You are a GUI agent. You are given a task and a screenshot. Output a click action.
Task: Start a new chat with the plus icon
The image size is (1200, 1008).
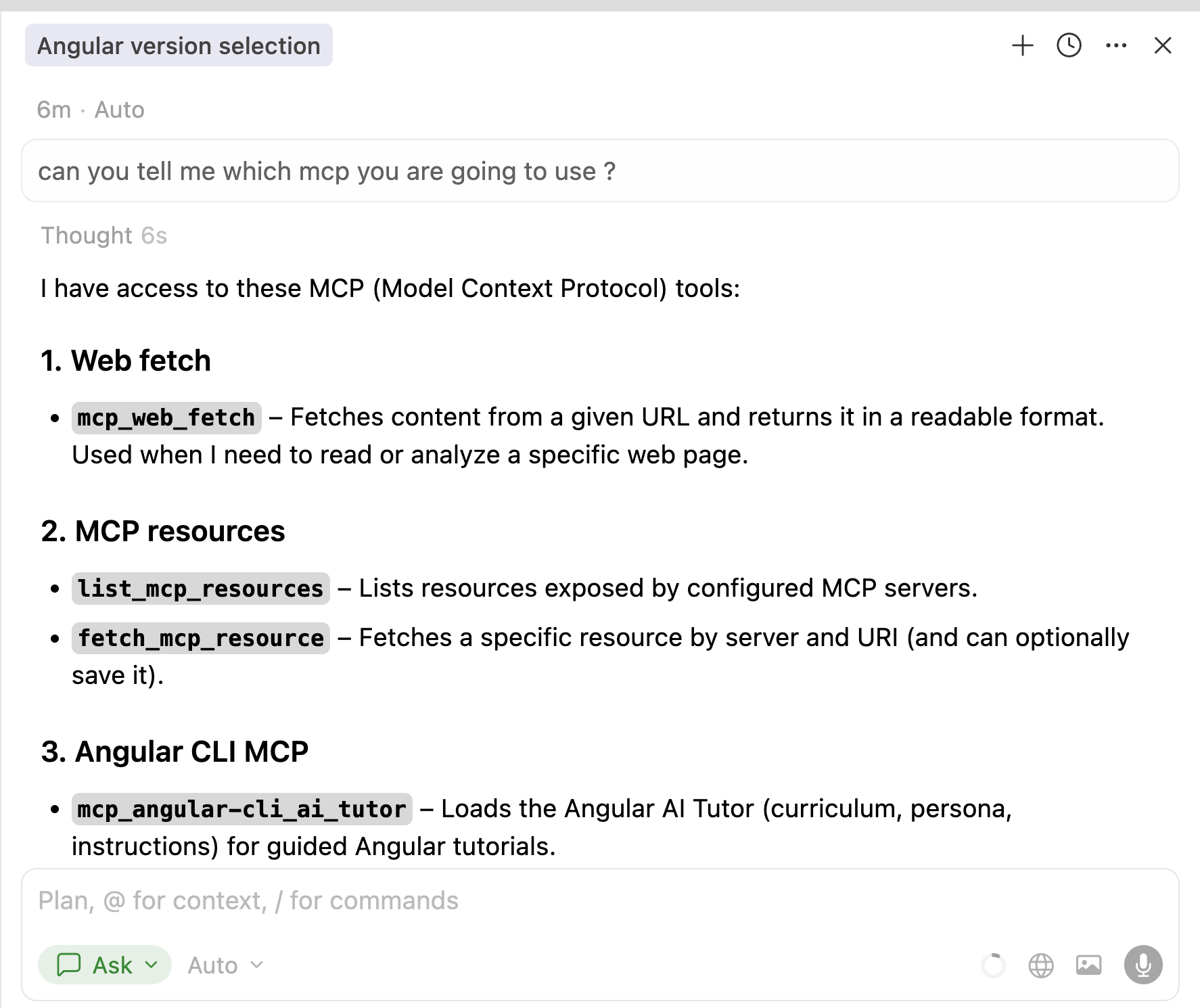pos(1023,45)
